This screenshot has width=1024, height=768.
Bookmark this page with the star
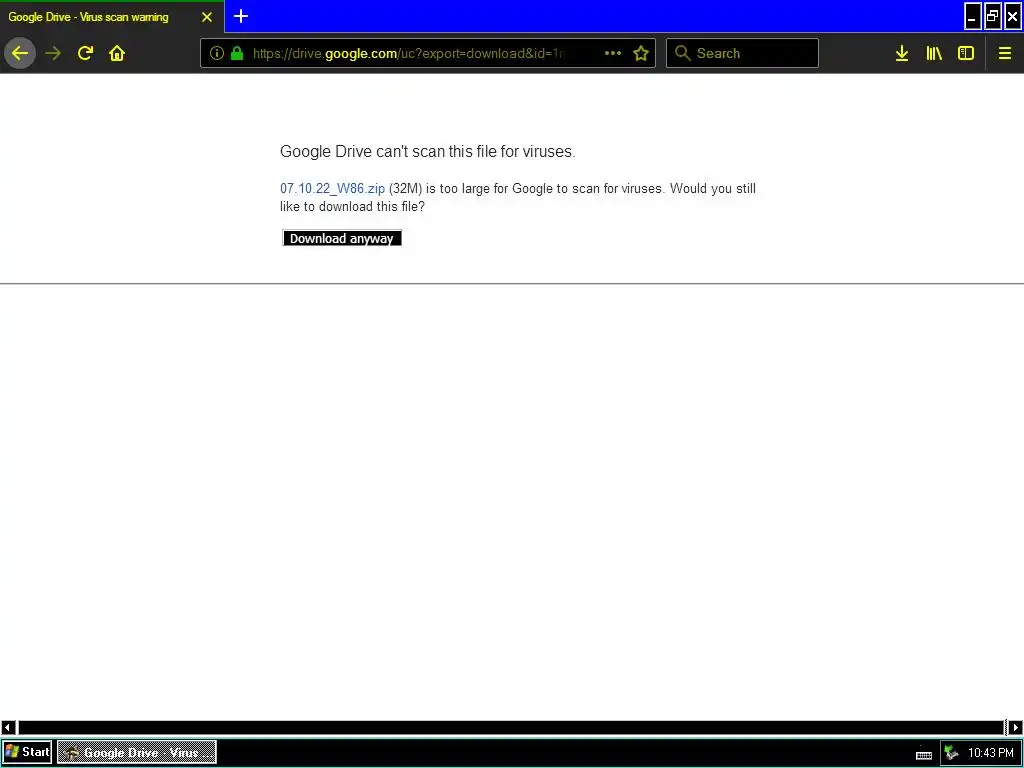click(x=641, y=53)
